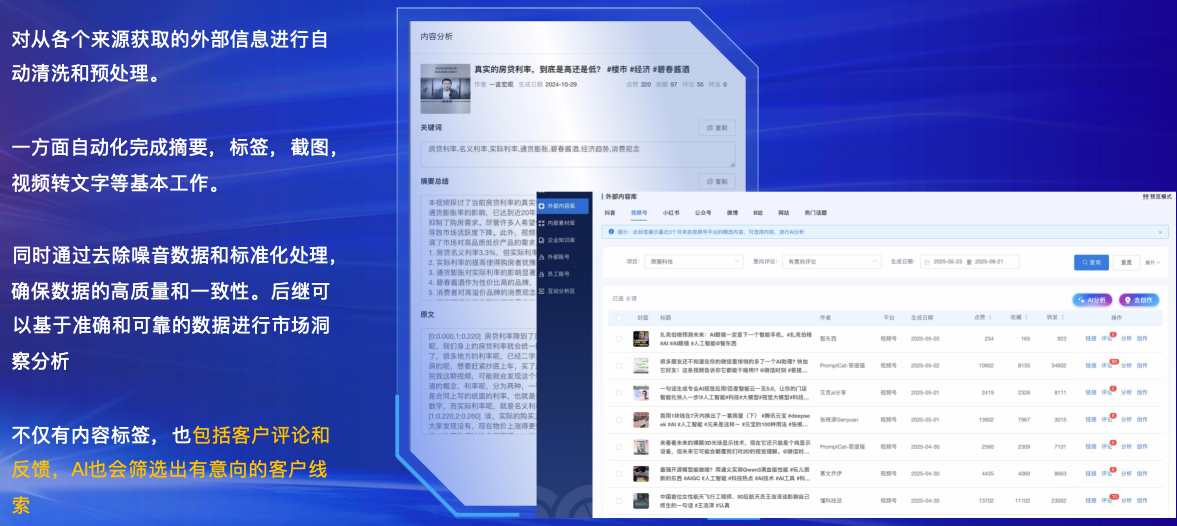Open 链接 for the 智东西 row
Screen dimensions: 1177x526
[1090, 339]
